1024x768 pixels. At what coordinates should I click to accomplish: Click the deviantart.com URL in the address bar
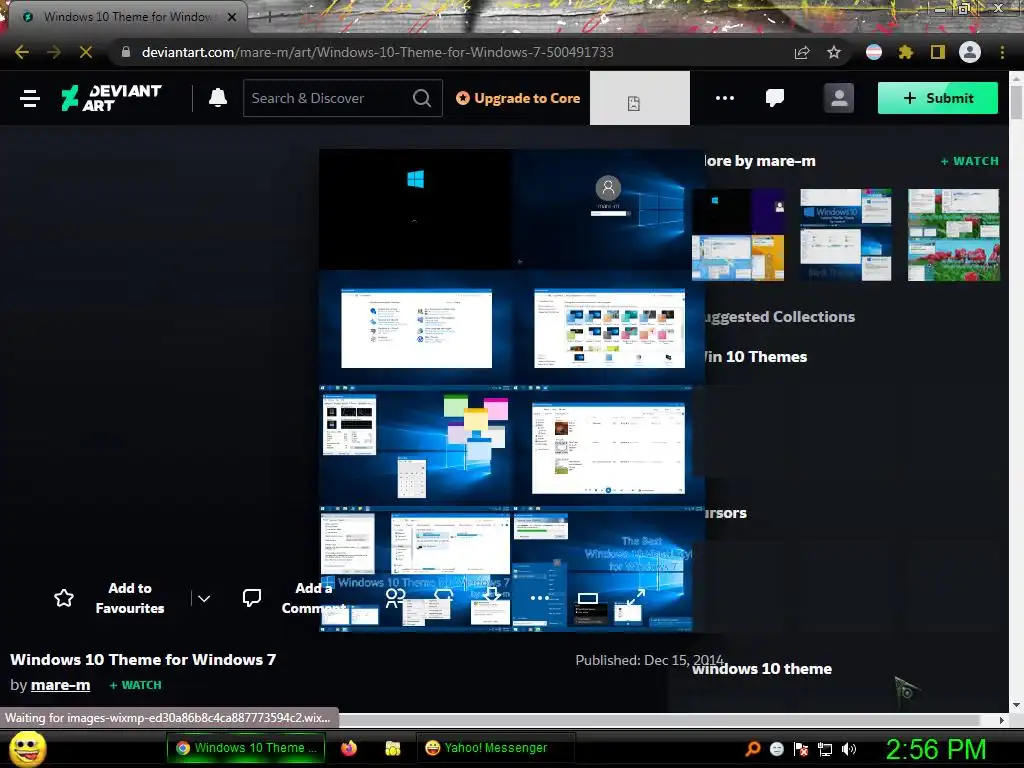click(x=377, y=52)
